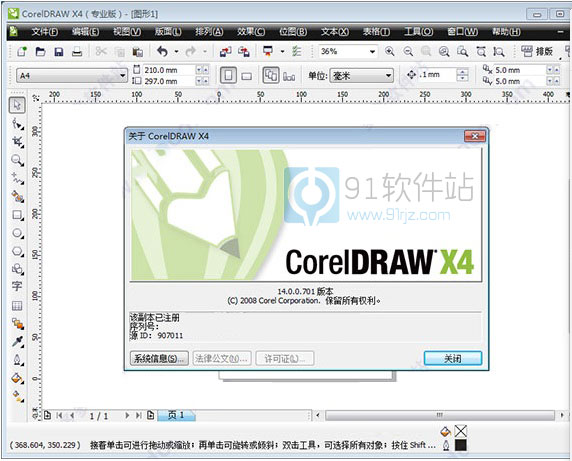Click the black outline color swatch
The image size is (572, 461).
(x=461, y=445)
